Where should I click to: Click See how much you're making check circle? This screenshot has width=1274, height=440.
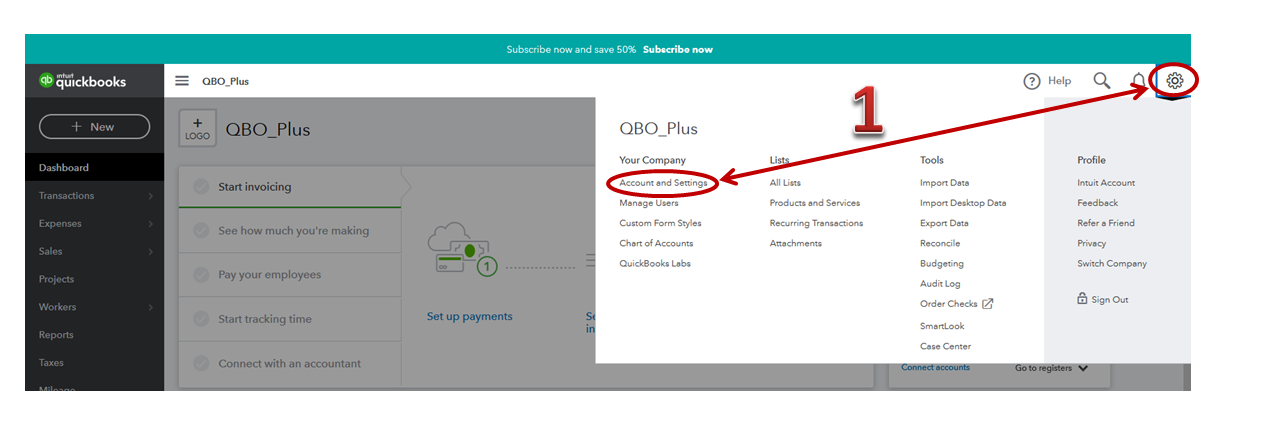click(201, 231)
